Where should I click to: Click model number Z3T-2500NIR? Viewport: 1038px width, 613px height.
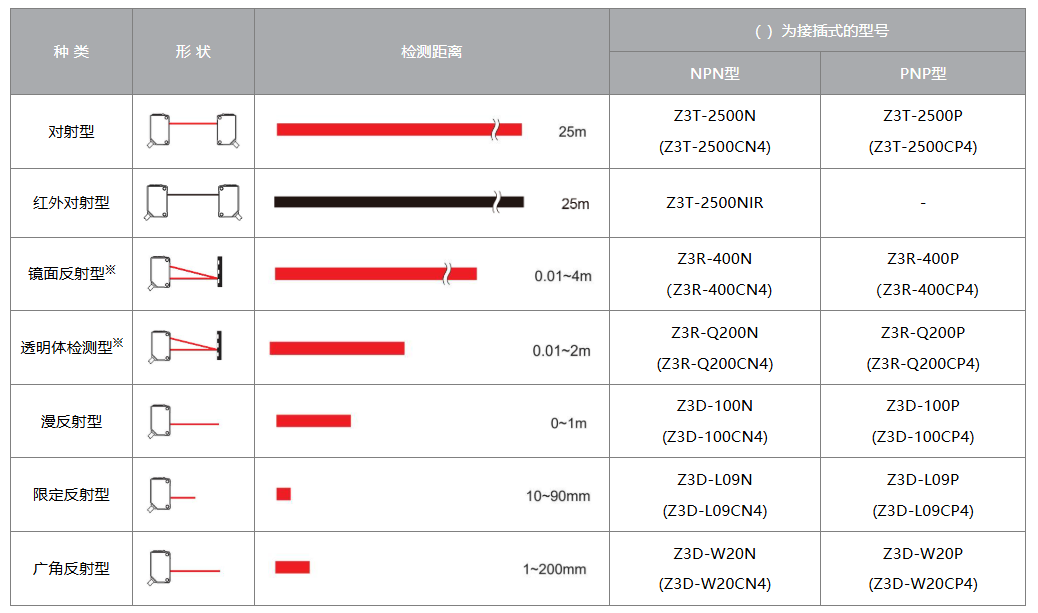pyautogui.click(x=715, y=203)
